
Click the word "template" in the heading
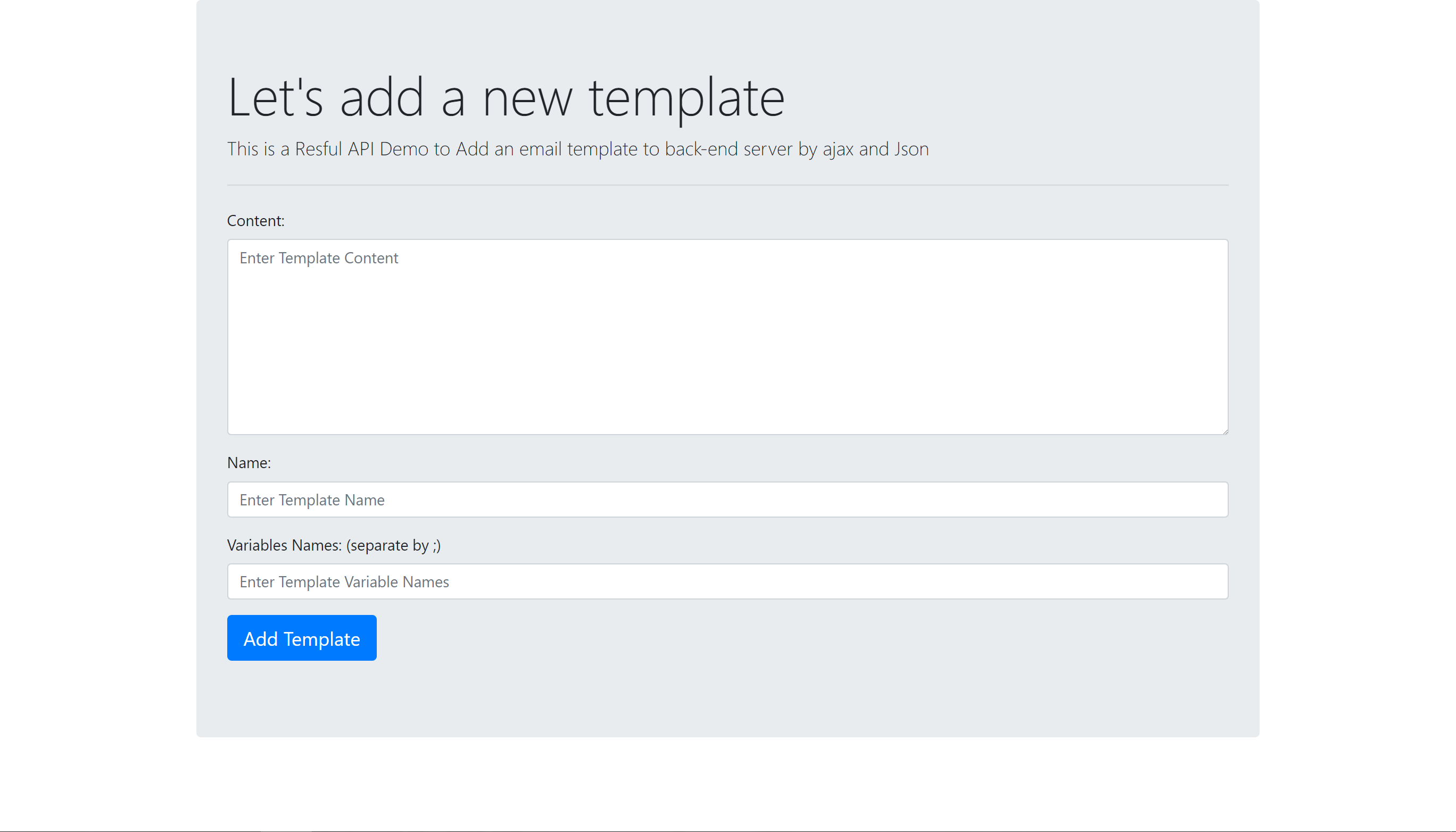(x=686, y=98)
